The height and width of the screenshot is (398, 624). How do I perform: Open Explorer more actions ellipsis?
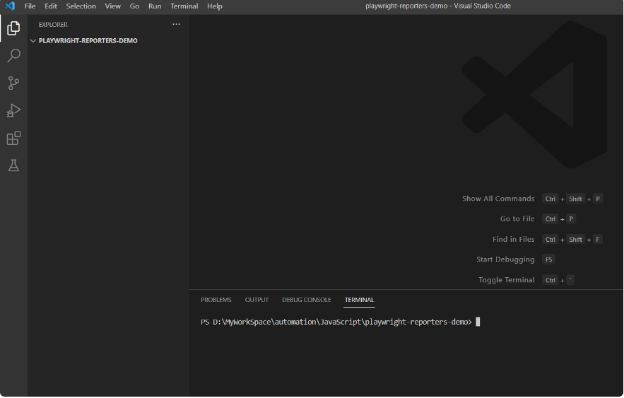coord(176,24)
